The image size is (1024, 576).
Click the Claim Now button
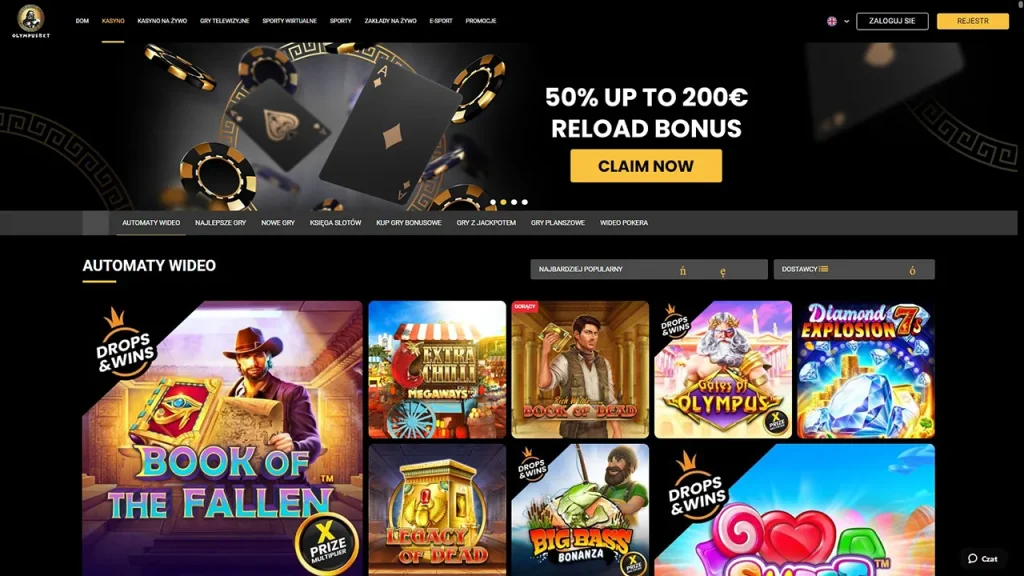pos(646,166)
